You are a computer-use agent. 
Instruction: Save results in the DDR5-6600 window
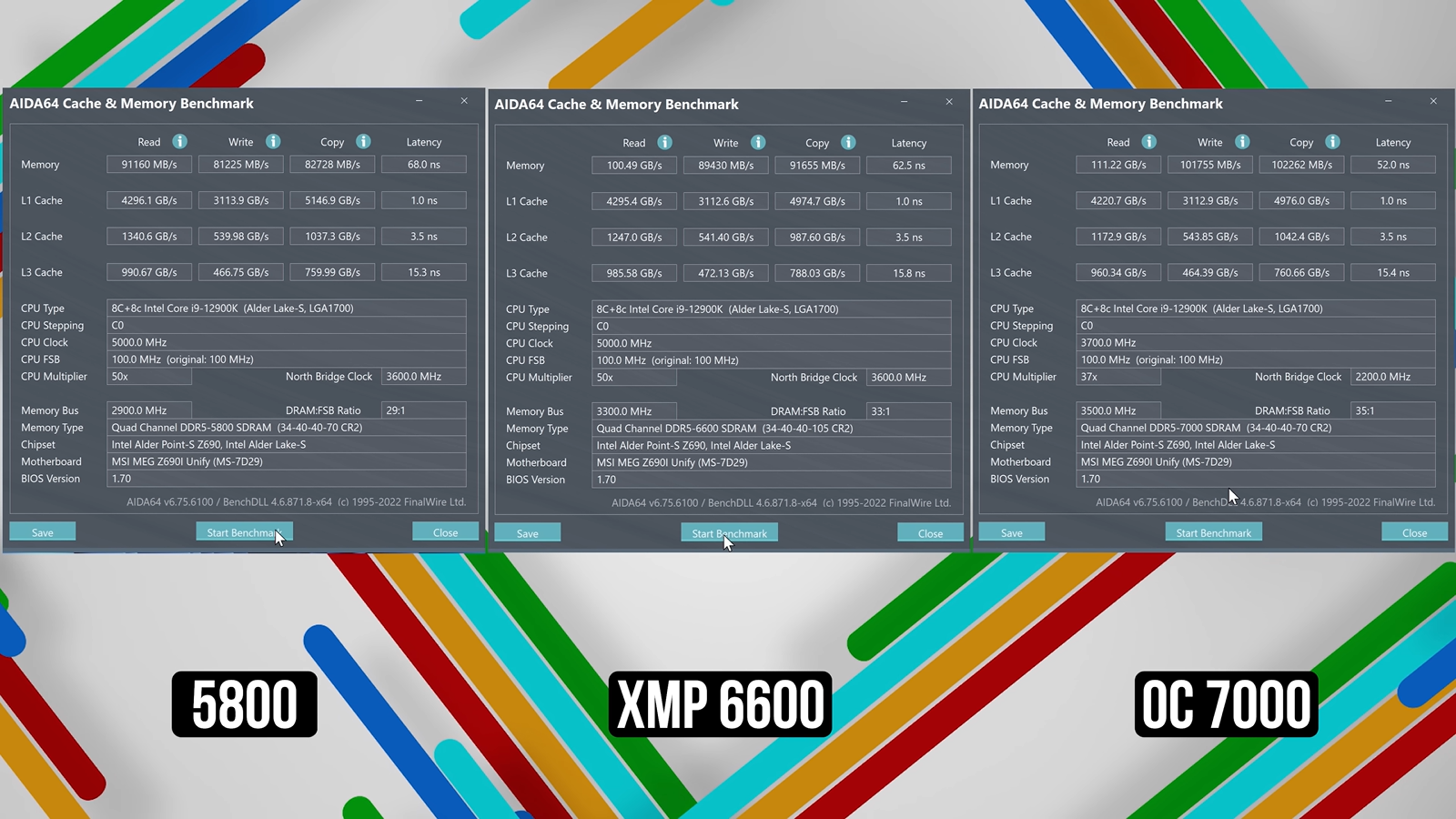[x=528, y=533]
